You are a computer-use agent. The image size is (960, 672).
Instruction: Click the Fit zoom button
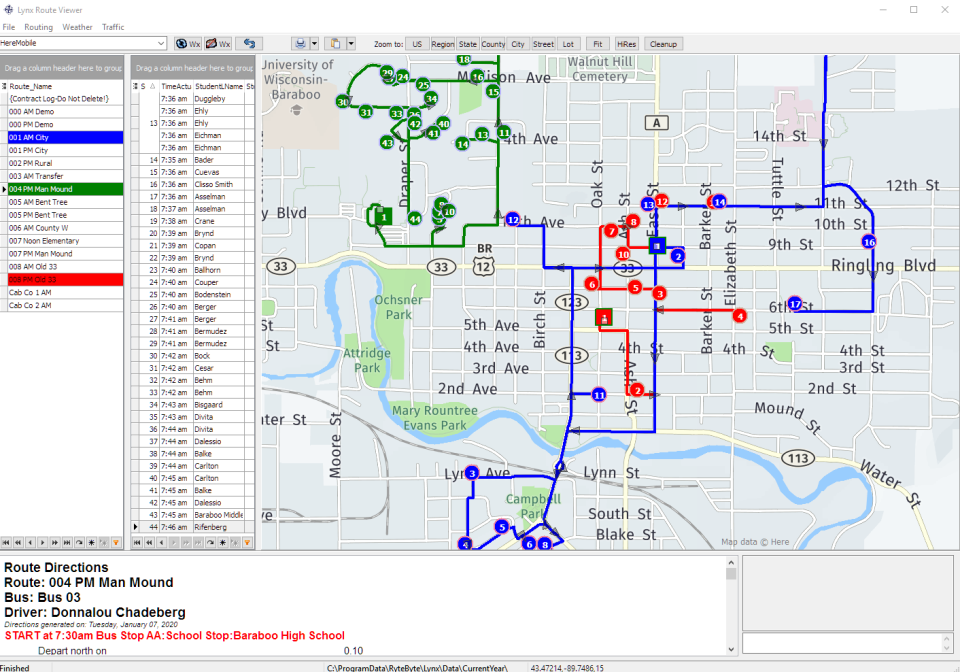tap(597, 43)
